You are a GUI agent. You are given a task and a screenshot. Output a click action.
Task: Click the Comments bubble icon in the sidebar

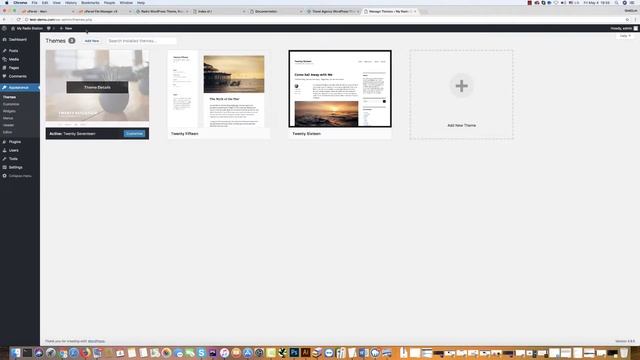tap(4, 76)
